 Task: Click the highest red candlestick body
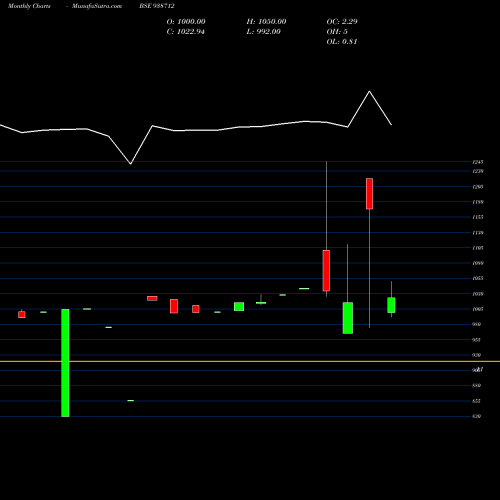click(369, 194)
